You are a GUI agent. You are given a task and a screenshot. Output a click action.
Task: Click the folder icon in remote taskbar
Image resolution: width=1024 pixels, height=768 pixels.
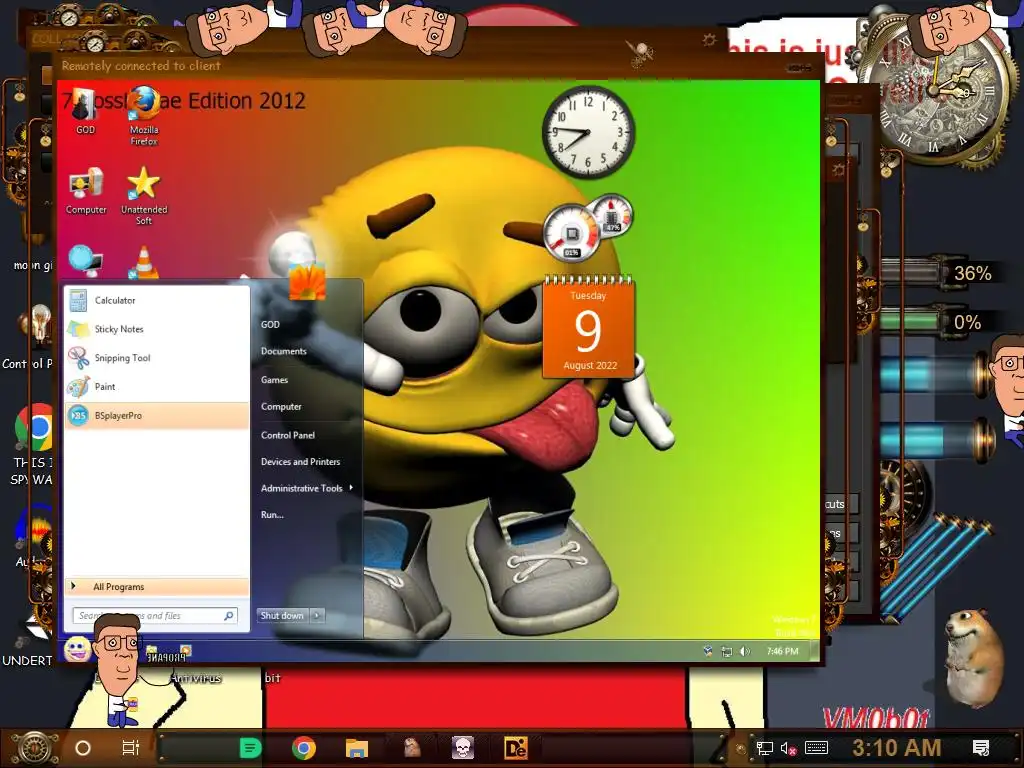coord(152,650)
